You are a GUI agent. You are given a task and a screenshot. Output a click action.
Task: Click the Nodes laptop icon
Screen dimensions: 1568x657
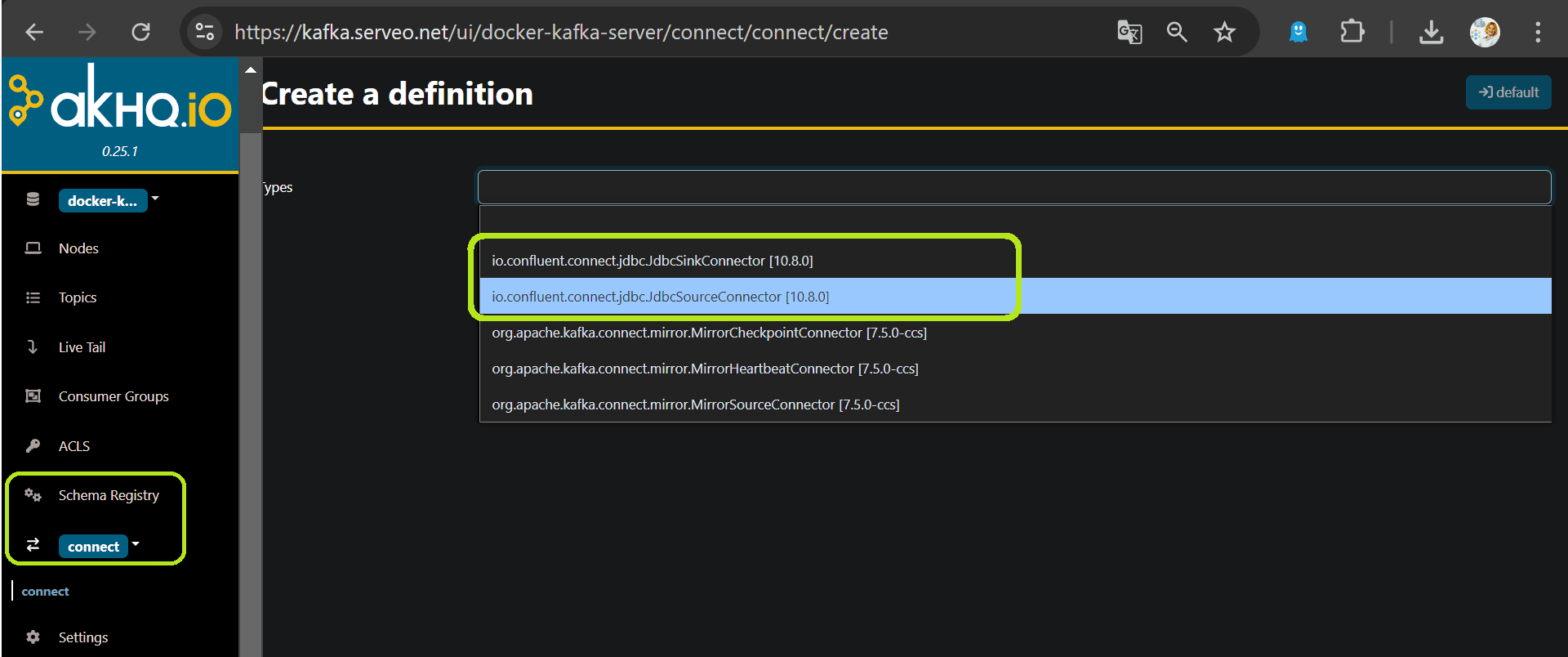33,248
